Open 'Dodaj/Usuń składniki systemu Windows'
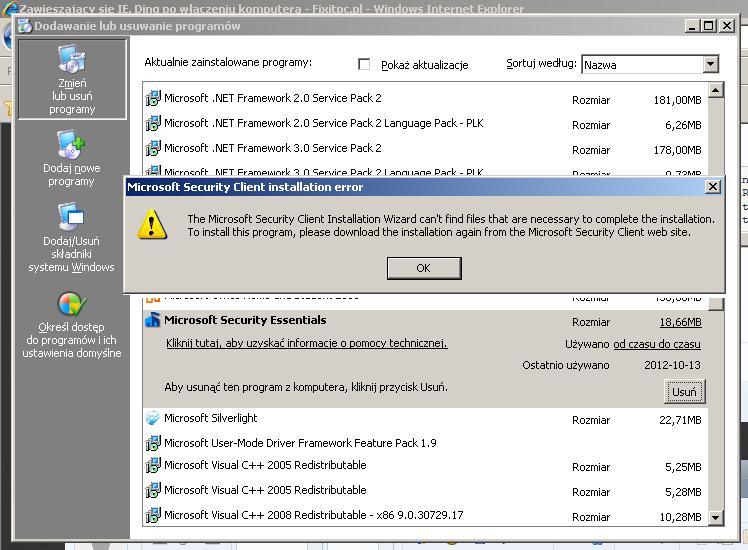Image resolution: width=748 pixels, height=550 pixels. [72, 237]
